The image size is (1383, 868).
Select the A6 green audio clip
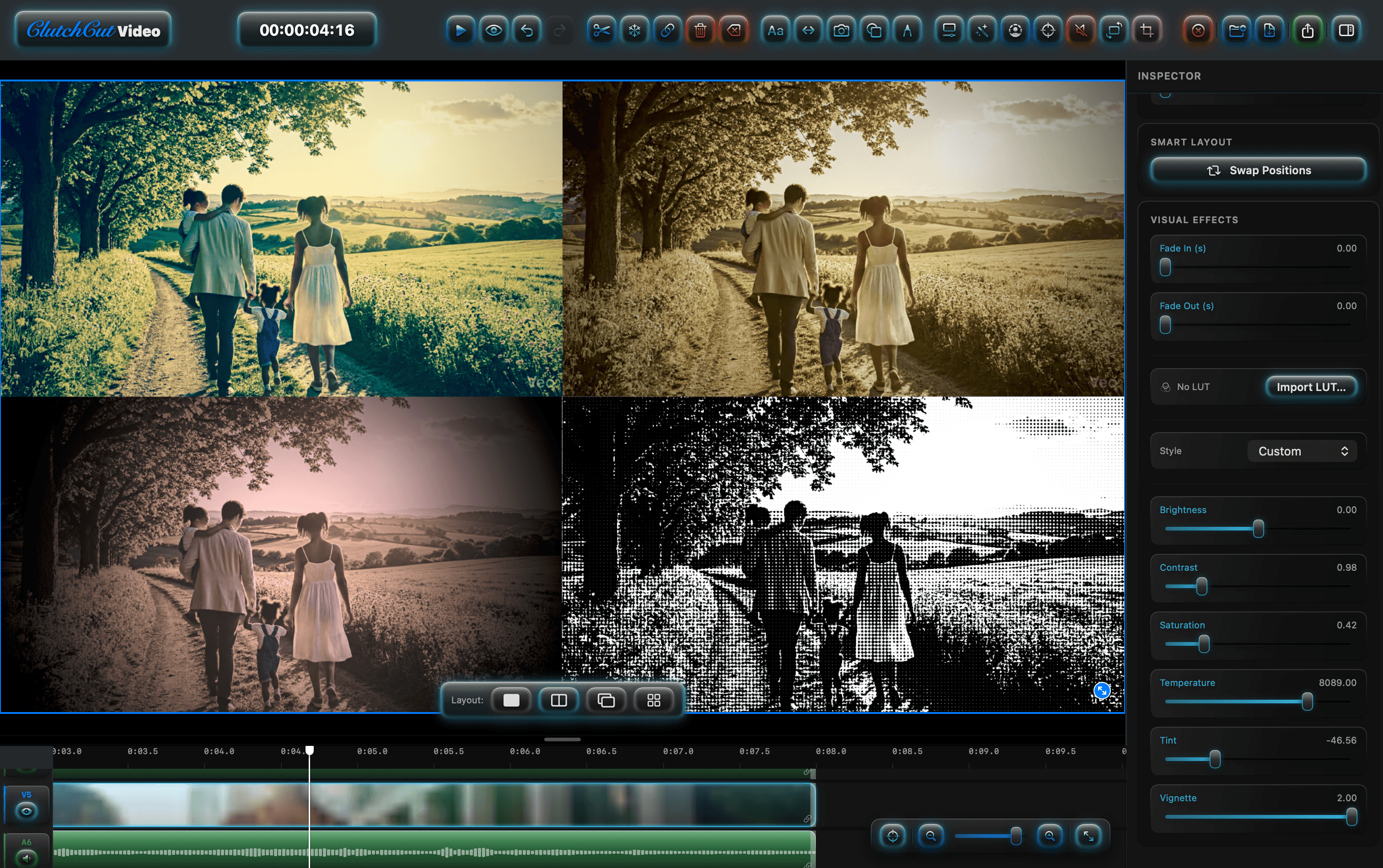[434, 850]
